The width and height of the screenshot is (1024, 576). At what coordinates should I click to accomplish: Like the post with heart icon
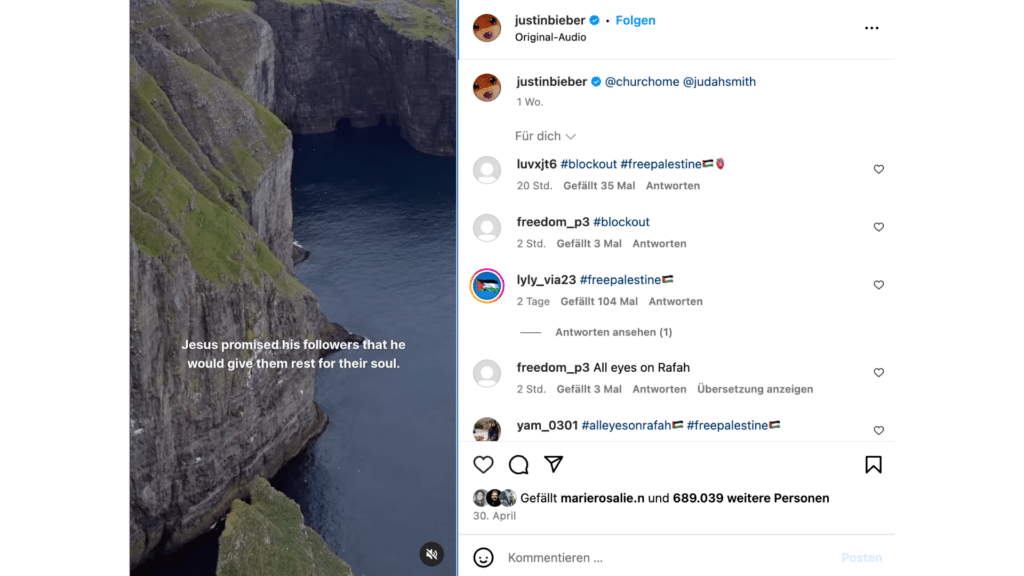tap(483, 464)
